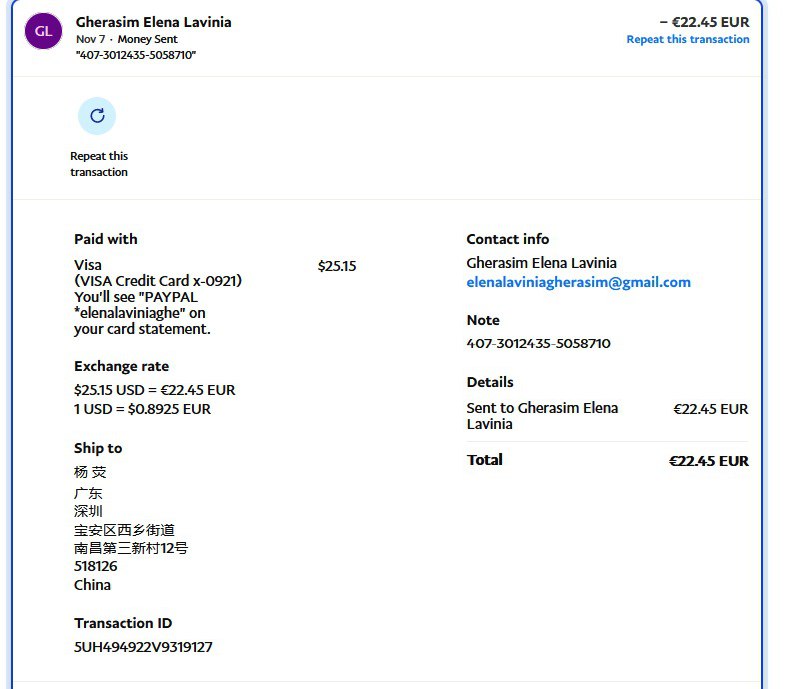
Task: Open the elenalaviniagherasim@gmail.com email link
Action: coord(578,282)
